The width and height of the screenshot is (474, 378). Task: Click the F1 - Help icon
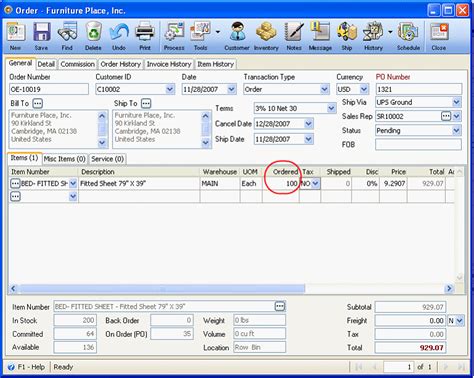(x=11, y=367)
